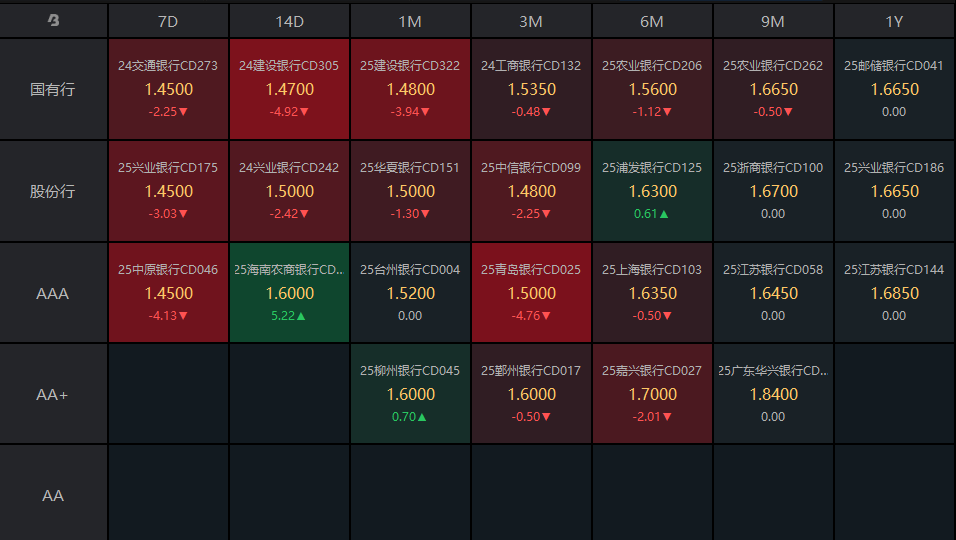Open the 25农业银行CD262 cell
Screen dimensions: 956x540
[x=773, y=89]
